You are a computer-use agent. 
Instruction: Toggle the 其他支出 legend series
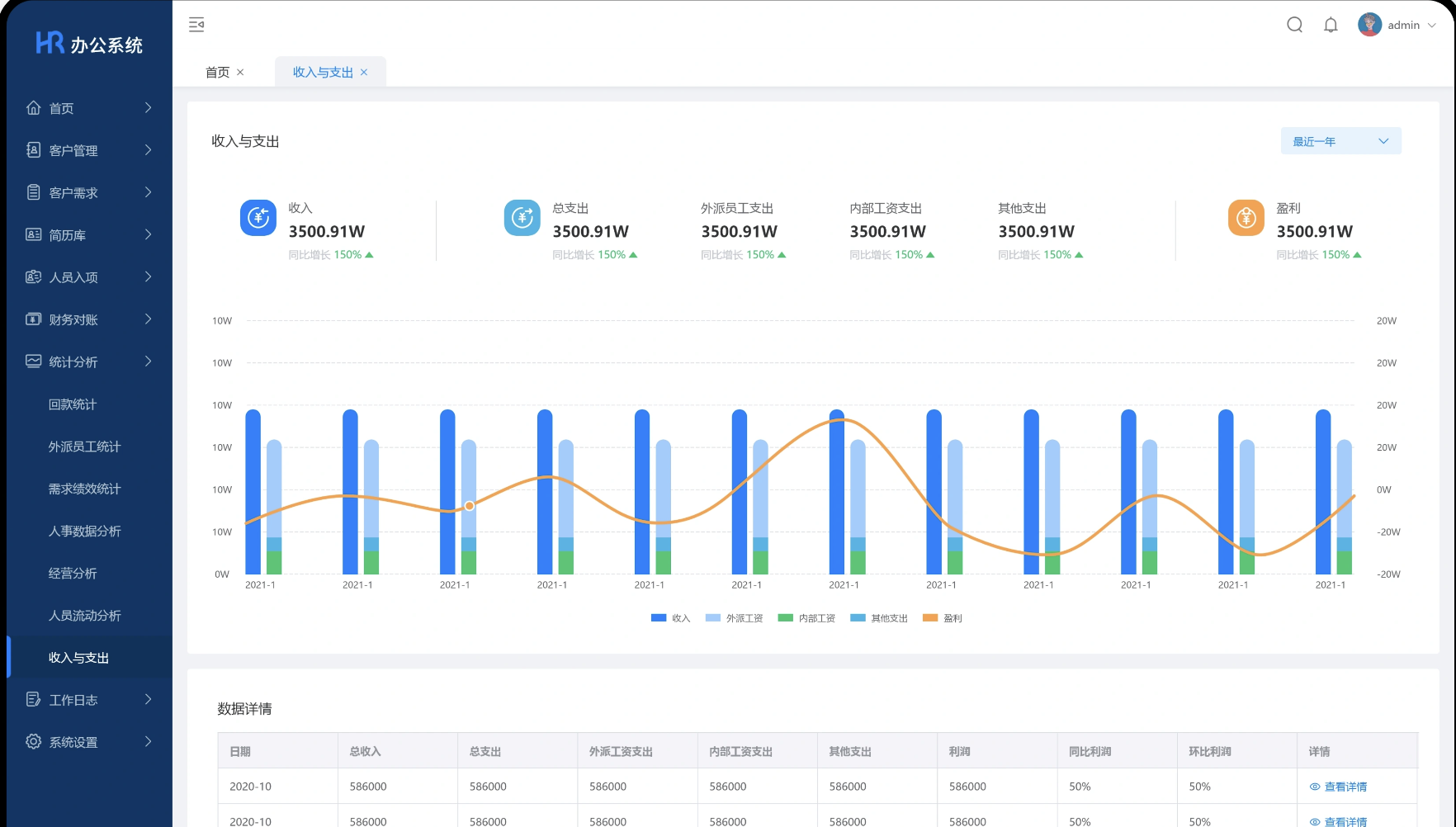coord(879,618)
